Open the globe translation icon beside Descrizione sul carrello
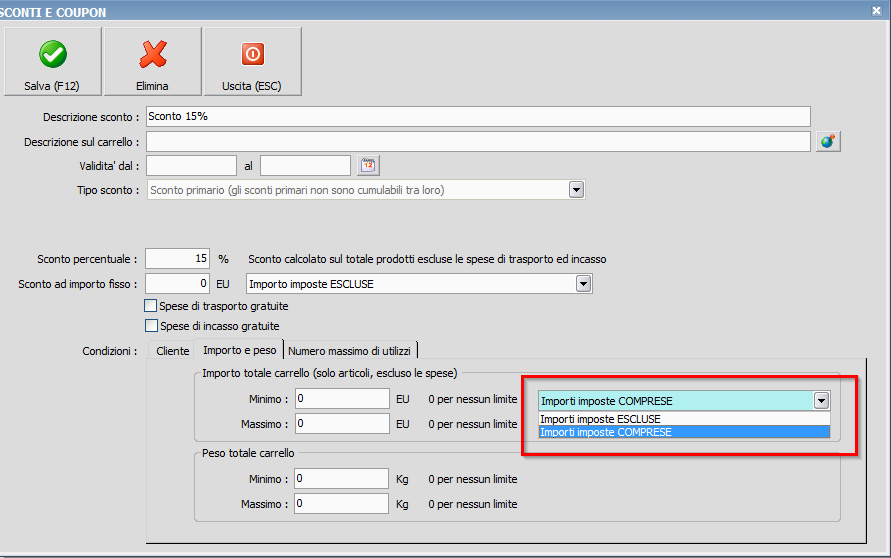 828,141
